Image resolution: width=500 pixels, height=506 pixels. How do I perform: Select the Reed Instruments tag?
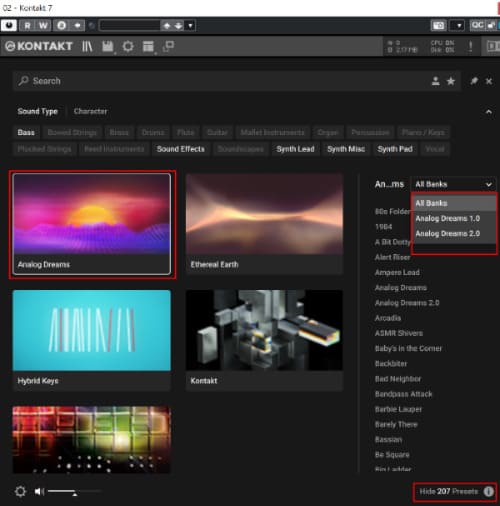(114, 149)
